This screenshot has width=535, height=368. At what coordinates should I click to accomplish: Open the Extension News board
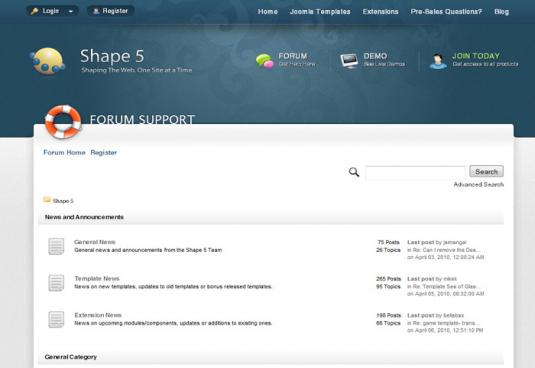(x=98, y=315)
